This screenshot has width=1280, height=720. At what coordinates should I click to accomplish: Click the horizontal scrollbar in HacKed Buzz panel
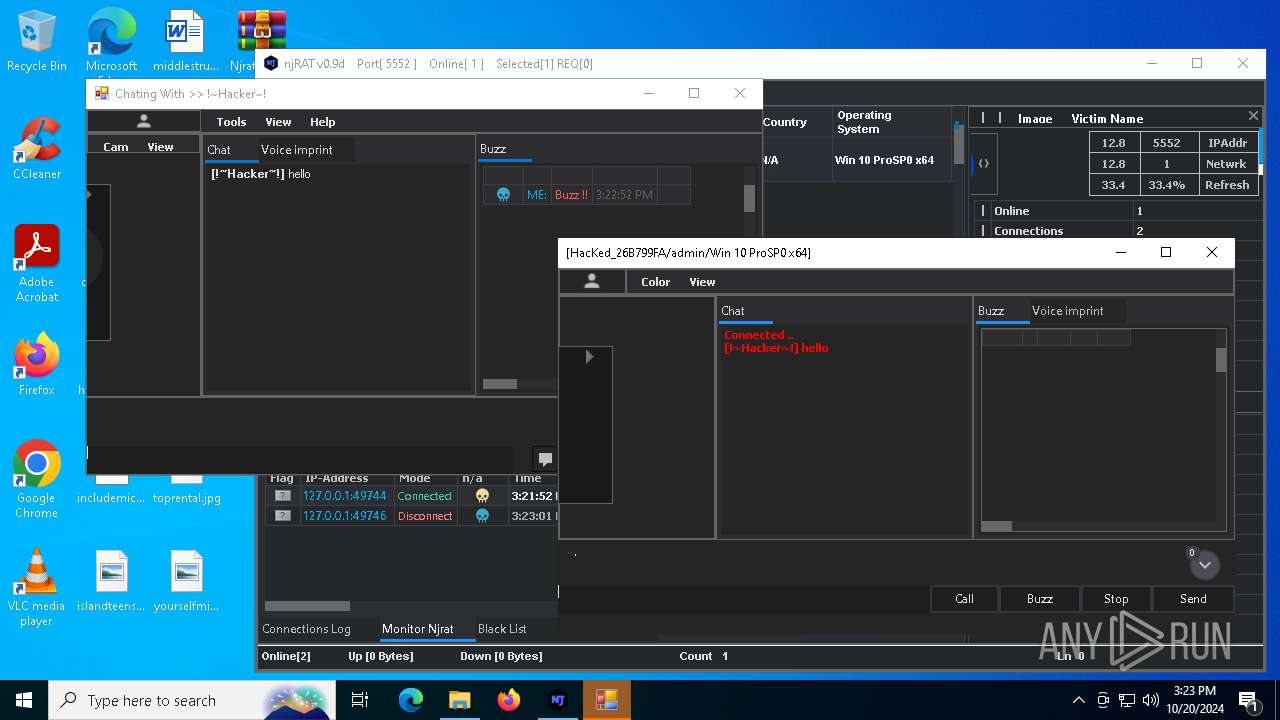[x=997, y=526]
